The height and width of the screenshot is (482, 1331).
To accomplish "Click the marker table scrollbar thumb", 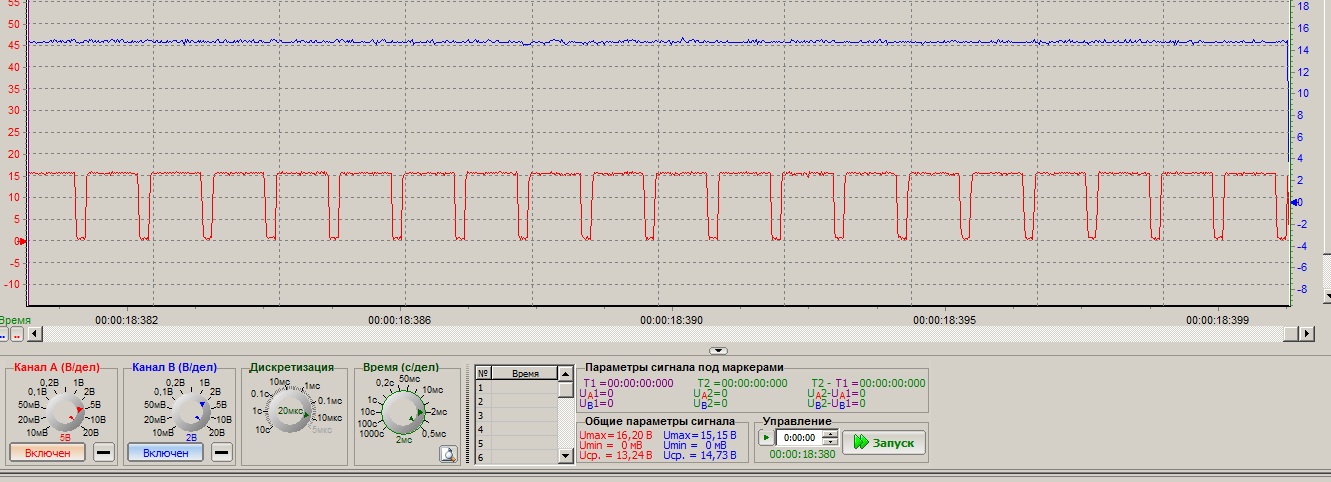I will [x=566, y=389].
